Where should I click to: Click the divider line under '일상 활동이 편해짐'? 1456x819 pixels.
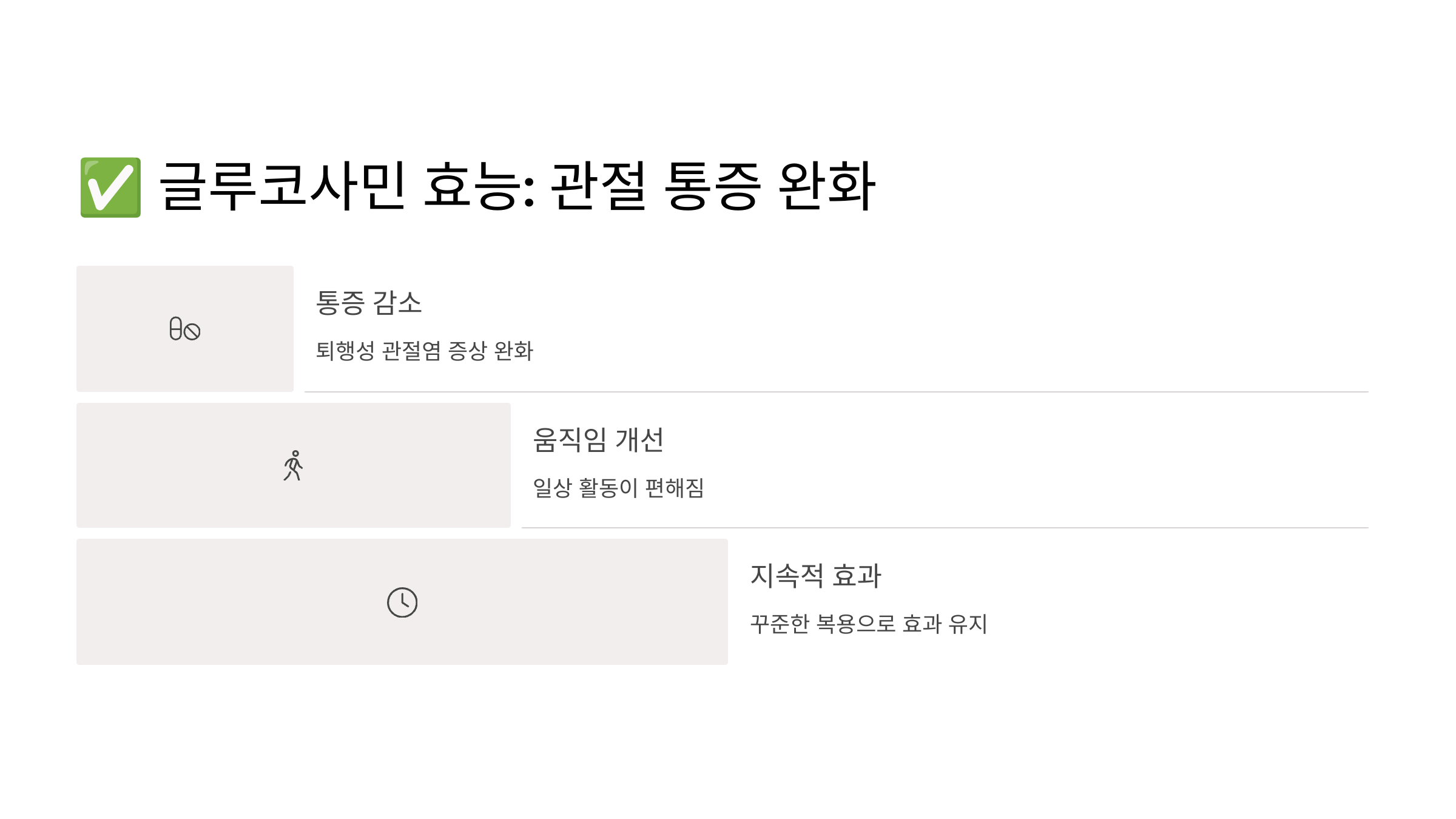[945, 528]
